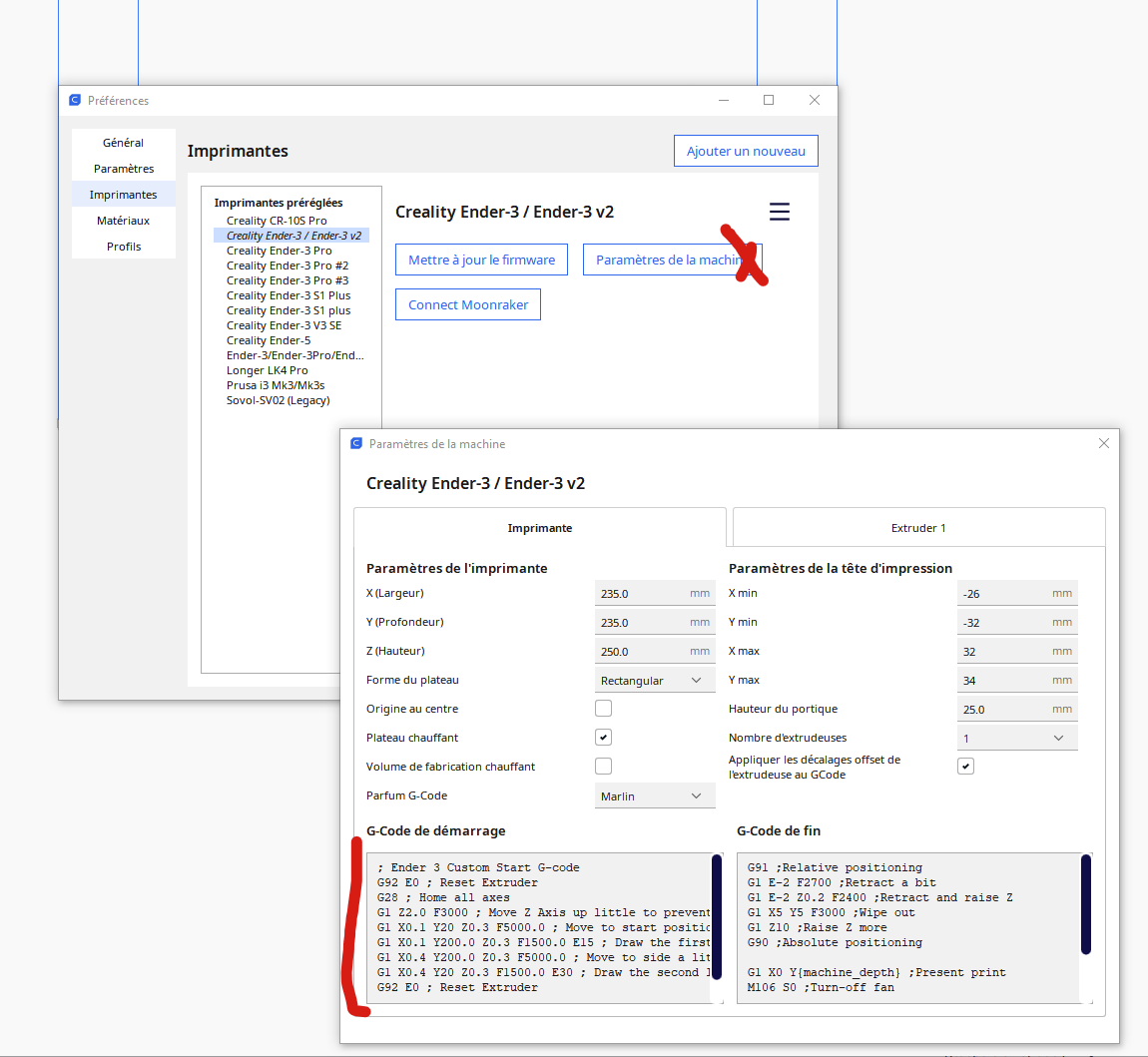
Task: Click the G90 ;Absolute positioning line
Action: point(835,943)
